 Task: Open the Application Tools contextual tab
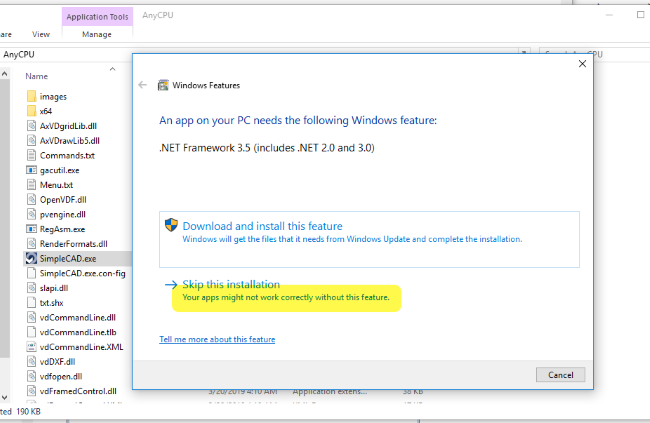(97, 16)
